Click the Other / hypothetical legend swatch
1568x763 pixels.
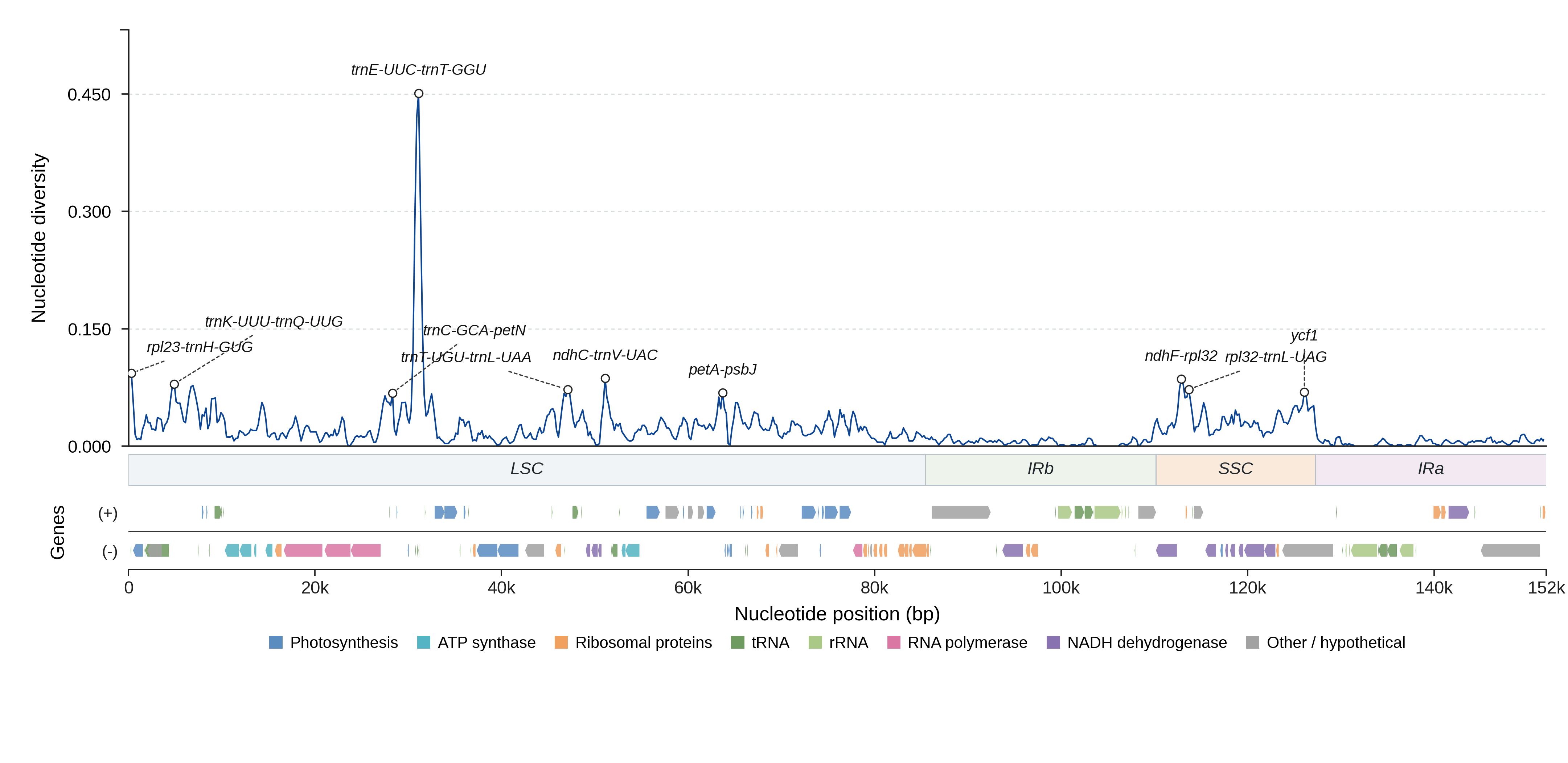pos(1253,642)
